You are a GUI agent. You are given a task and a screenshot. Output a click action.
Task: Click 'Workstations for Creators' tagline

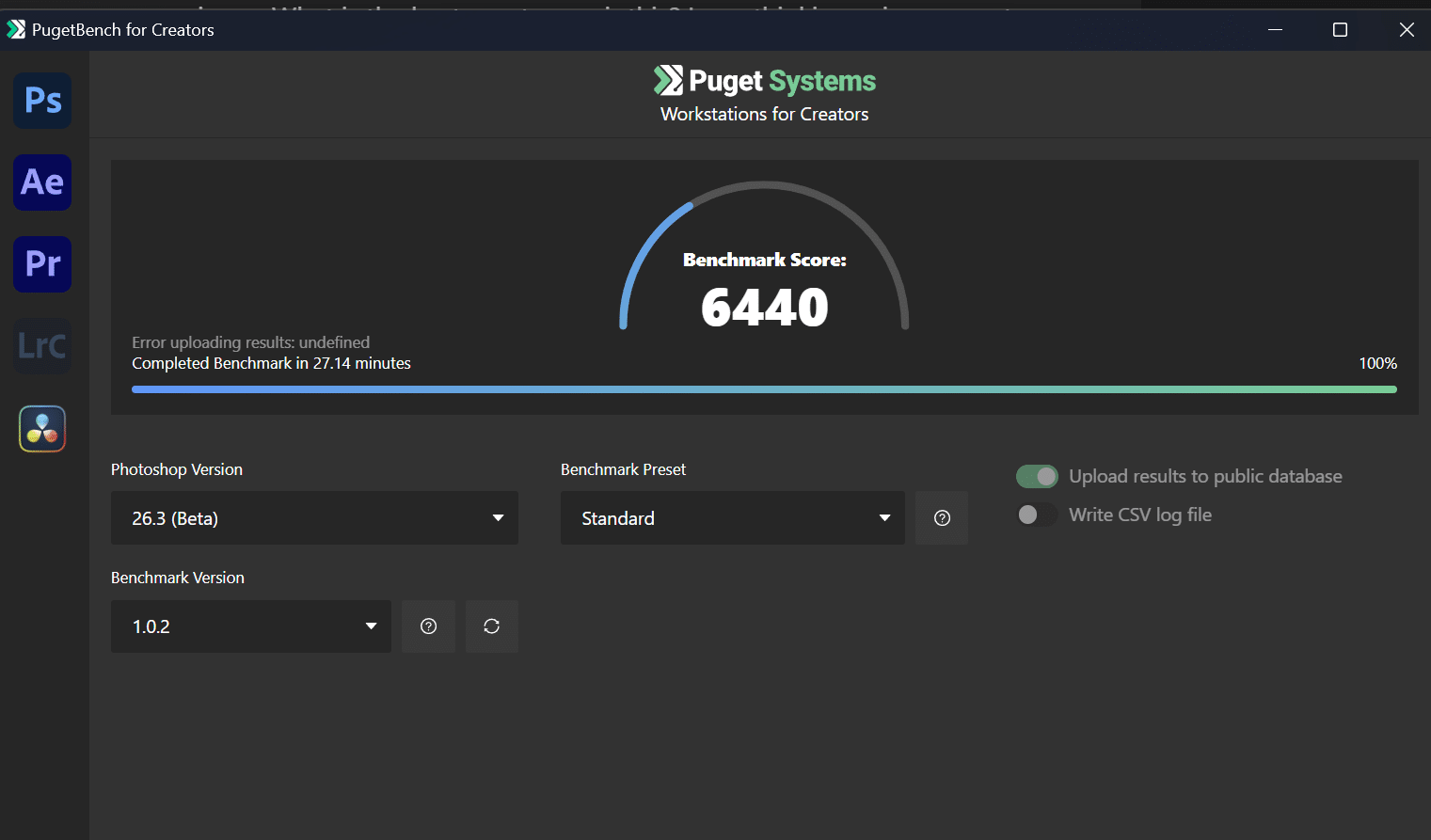point(764,114)
